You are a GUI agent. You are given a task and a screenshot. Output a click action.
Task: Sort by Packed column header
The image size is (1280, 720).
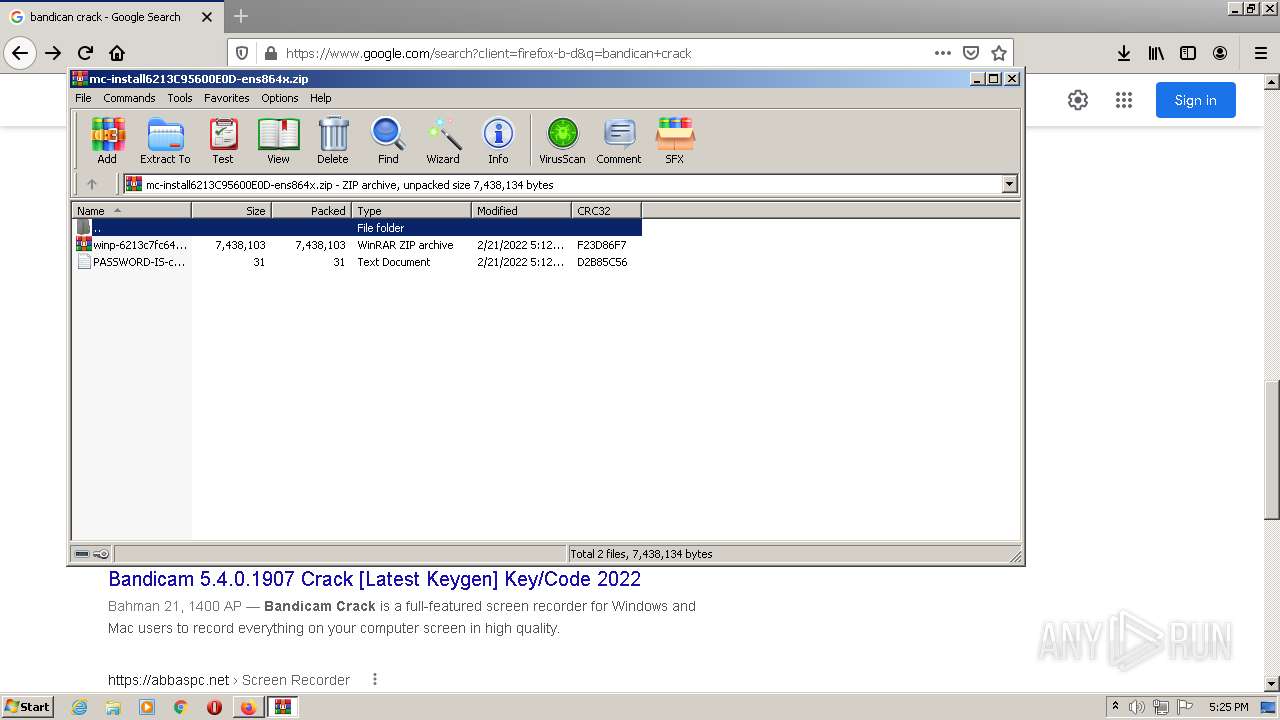pyautogui.click(x=311, y=210)
